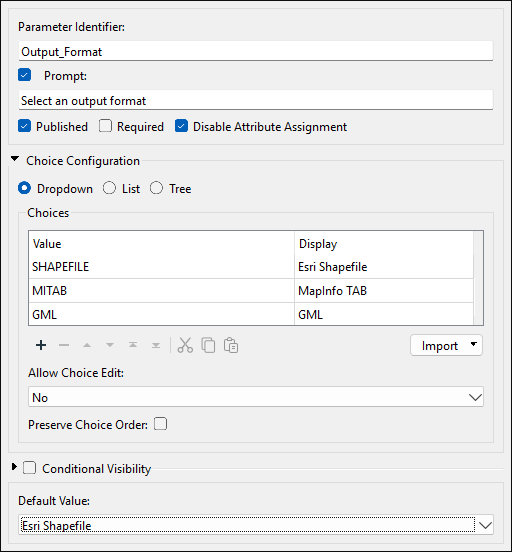This screenshot has width=512, height=552.
Task: Move choice to bottom icon
Action: 156,345
